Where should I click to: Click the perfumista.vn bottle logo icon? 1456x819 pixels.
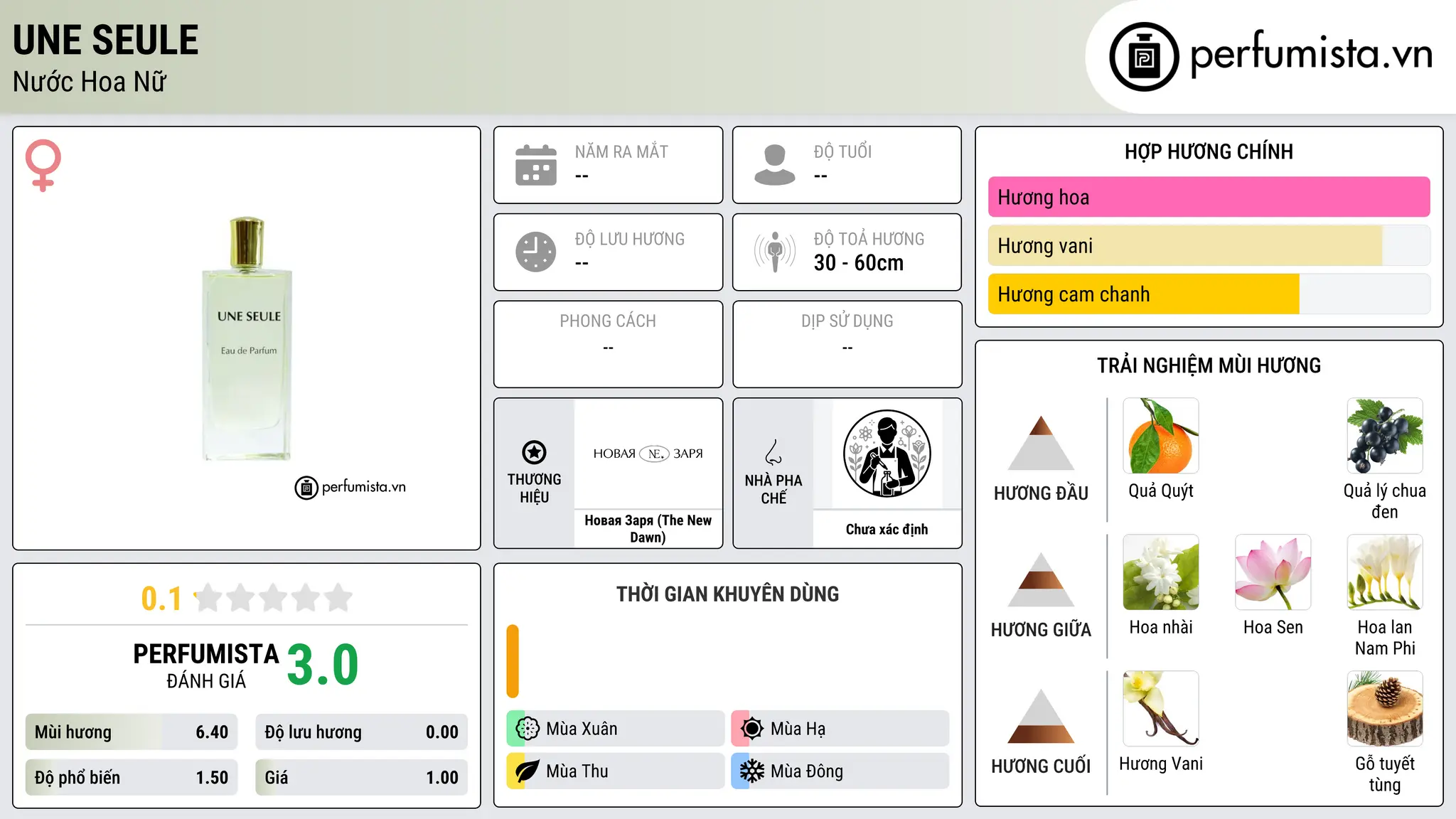pyautogui.click(x=1144, y=57)
